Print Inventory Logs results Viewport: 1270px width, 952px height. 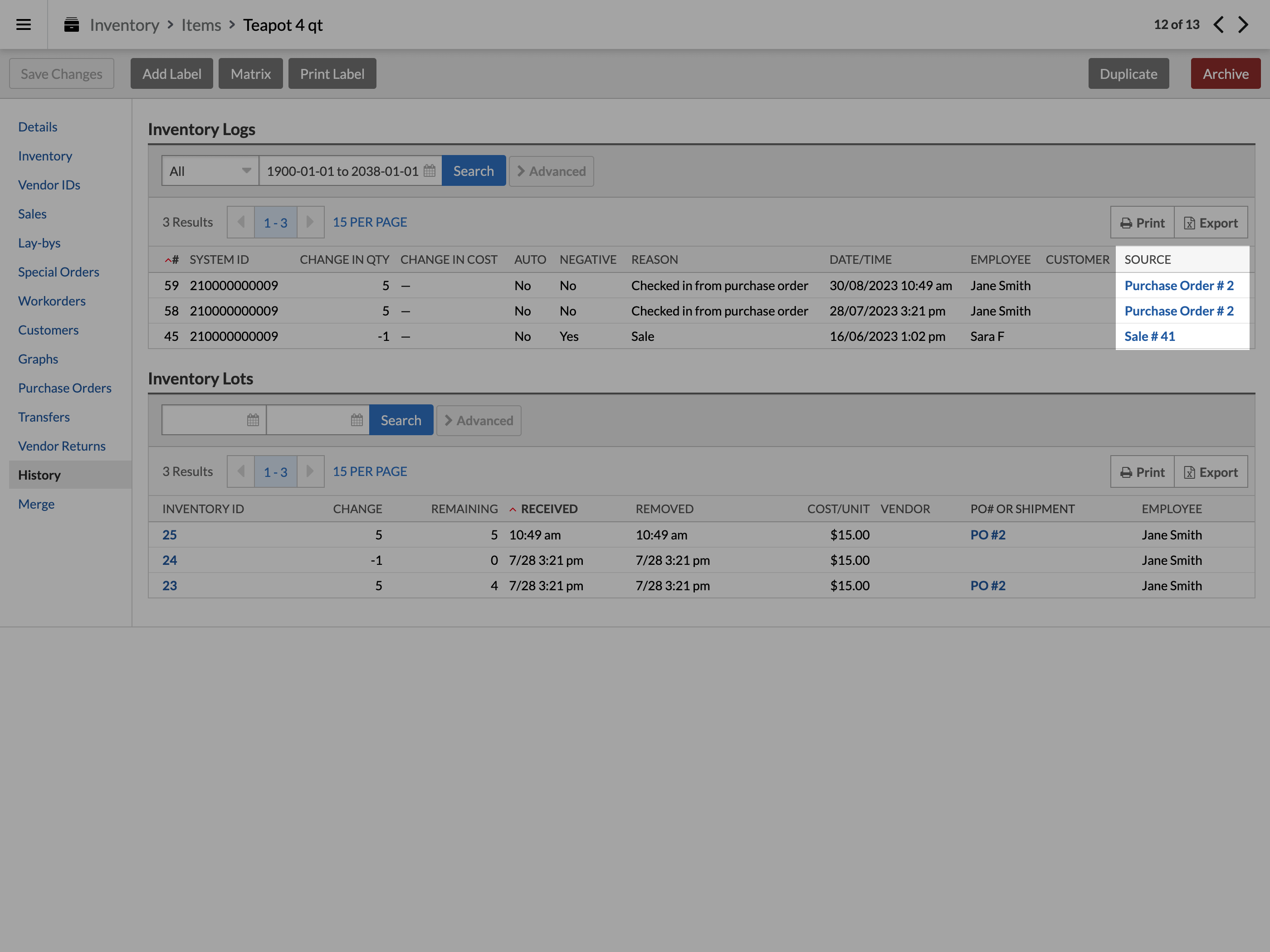point(1143,223)
